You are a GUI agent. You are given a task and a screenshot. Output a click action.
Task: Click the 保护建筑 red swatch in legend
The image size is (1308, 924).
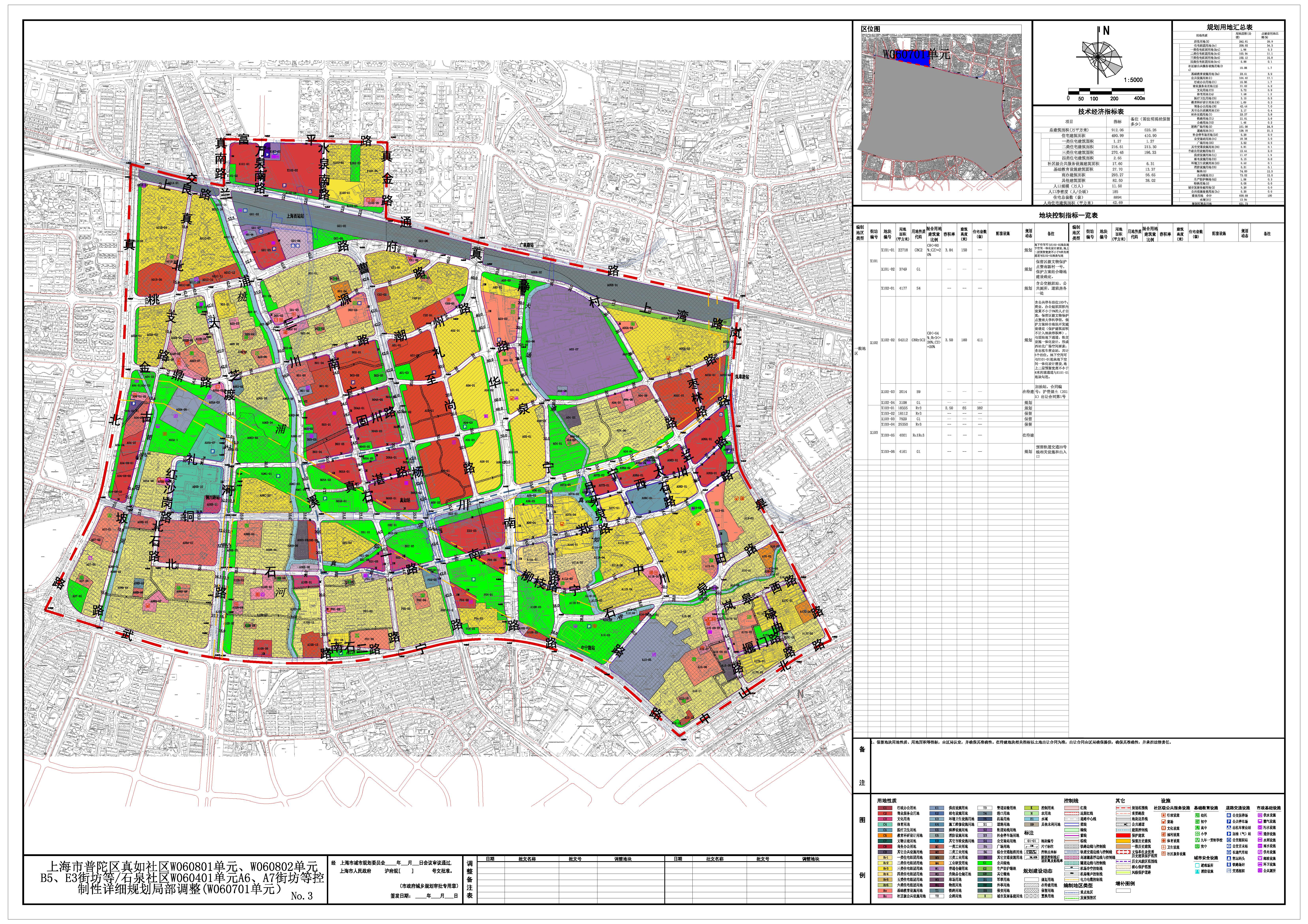(1123, 836)
